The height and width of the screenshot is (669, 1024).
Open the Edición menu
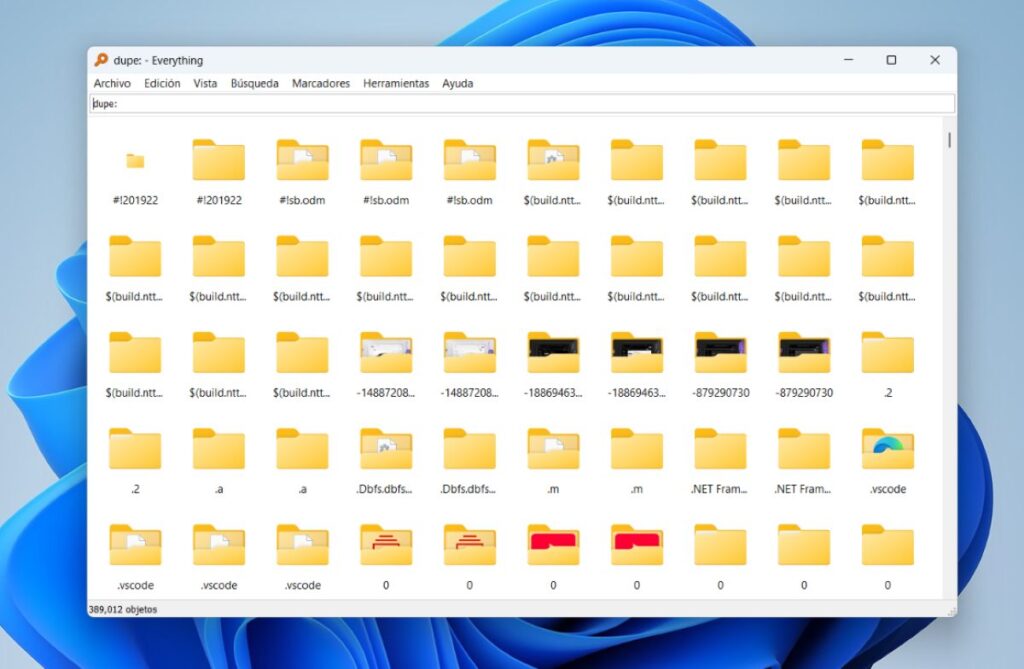[162, 83]
